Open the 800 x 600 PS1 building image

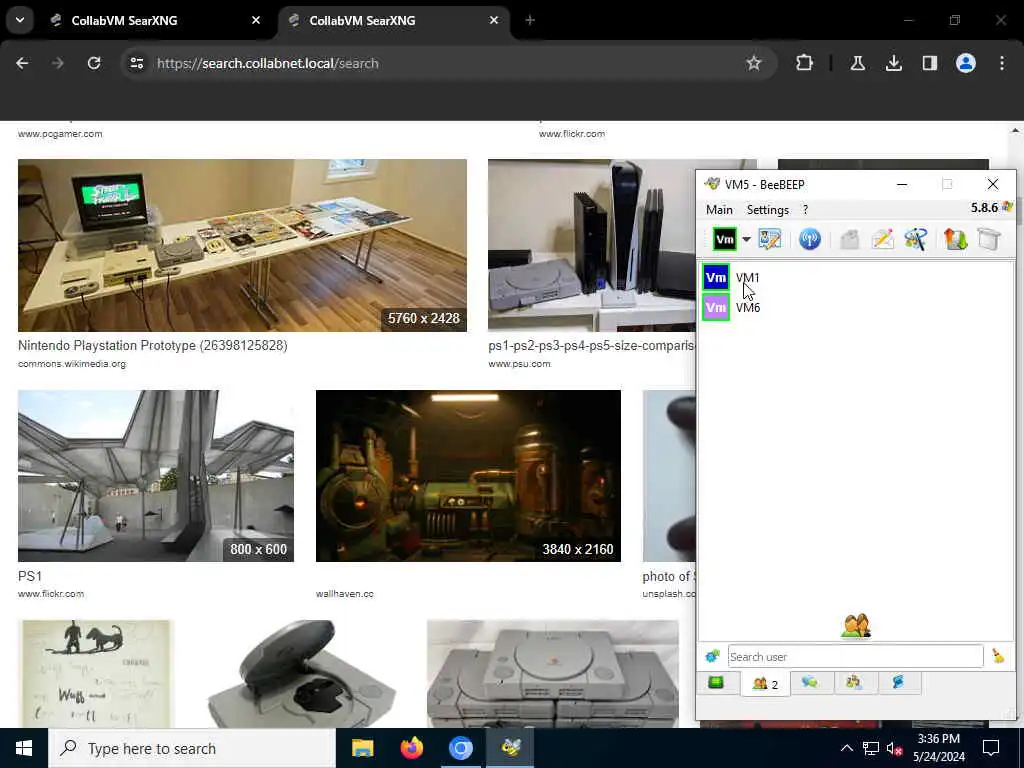pos(156,476)
